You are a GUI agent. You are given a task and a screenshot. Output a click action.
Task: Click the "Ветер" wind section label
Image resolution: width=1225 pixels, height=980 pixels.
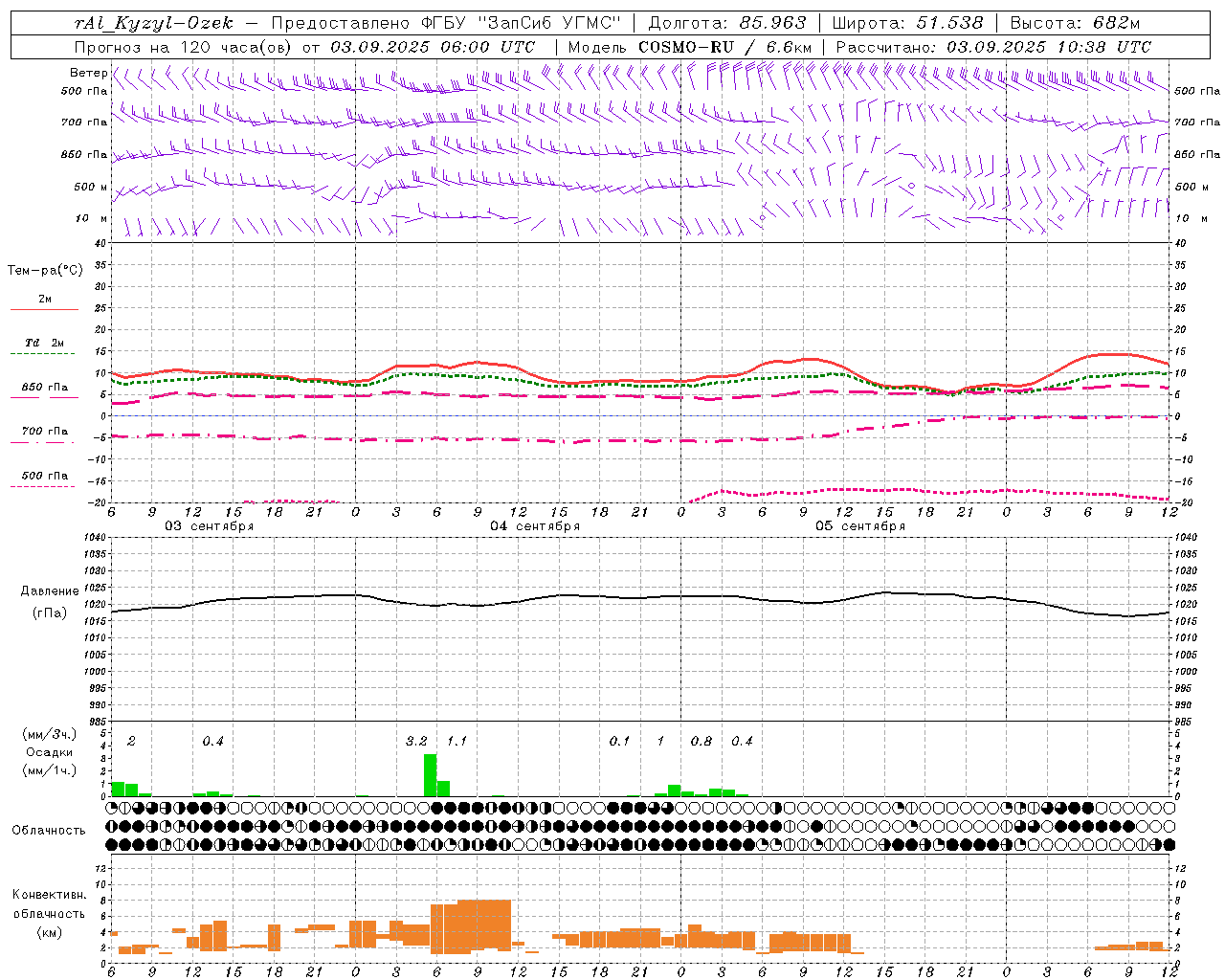click(88, 73)
